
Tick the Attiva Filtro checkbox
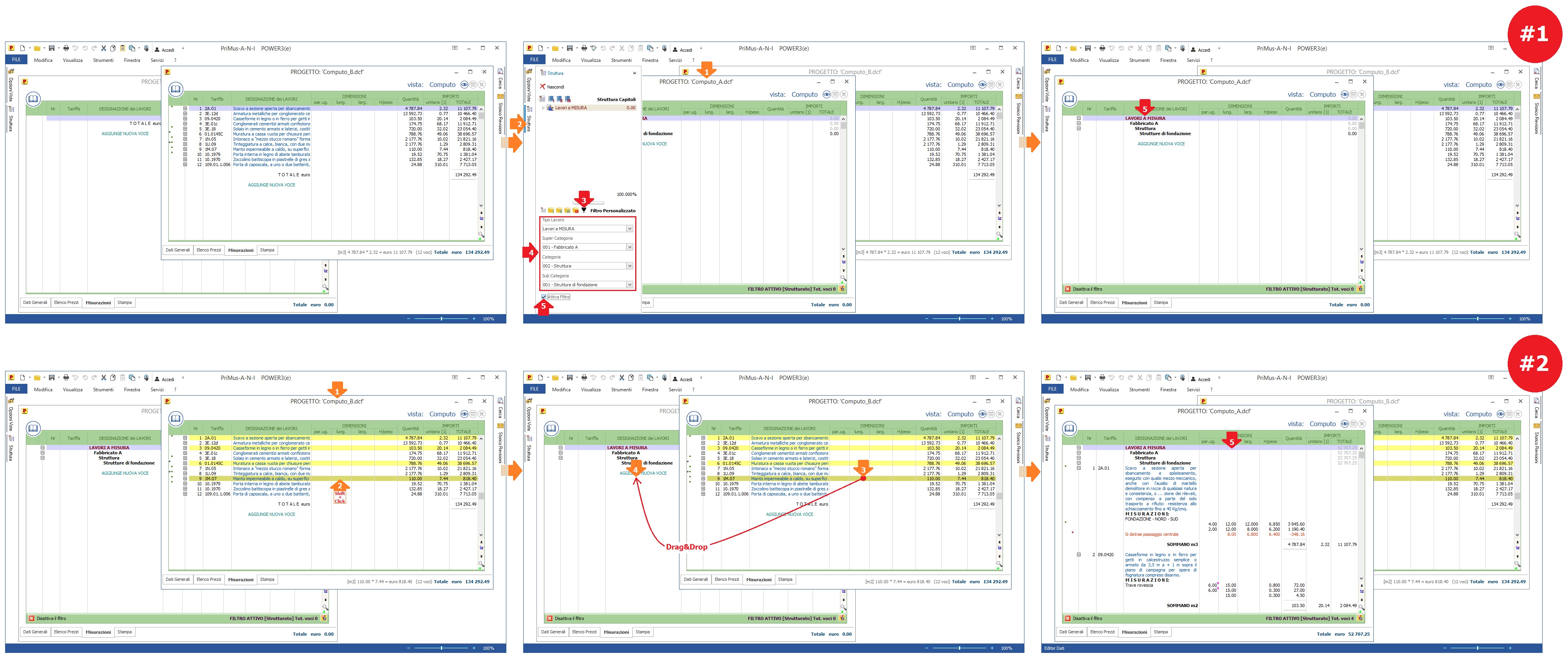544,297
